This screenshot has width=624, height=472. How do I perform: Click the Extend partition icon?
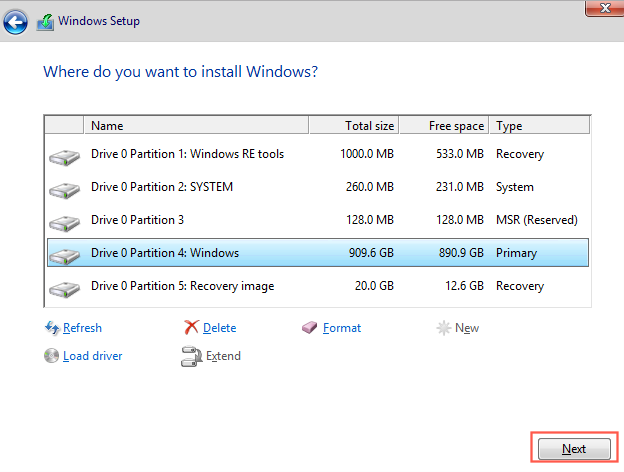click(x=191, y=355)
